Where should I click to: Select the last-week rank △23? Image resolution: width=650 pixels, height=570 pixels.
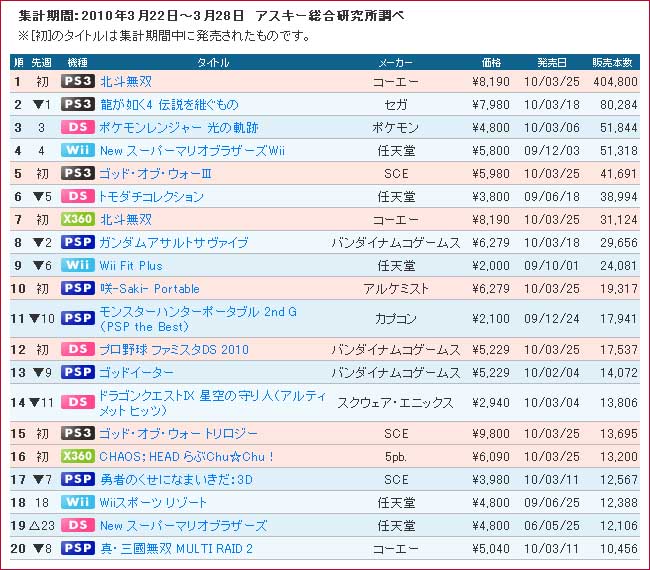[41, 526]
